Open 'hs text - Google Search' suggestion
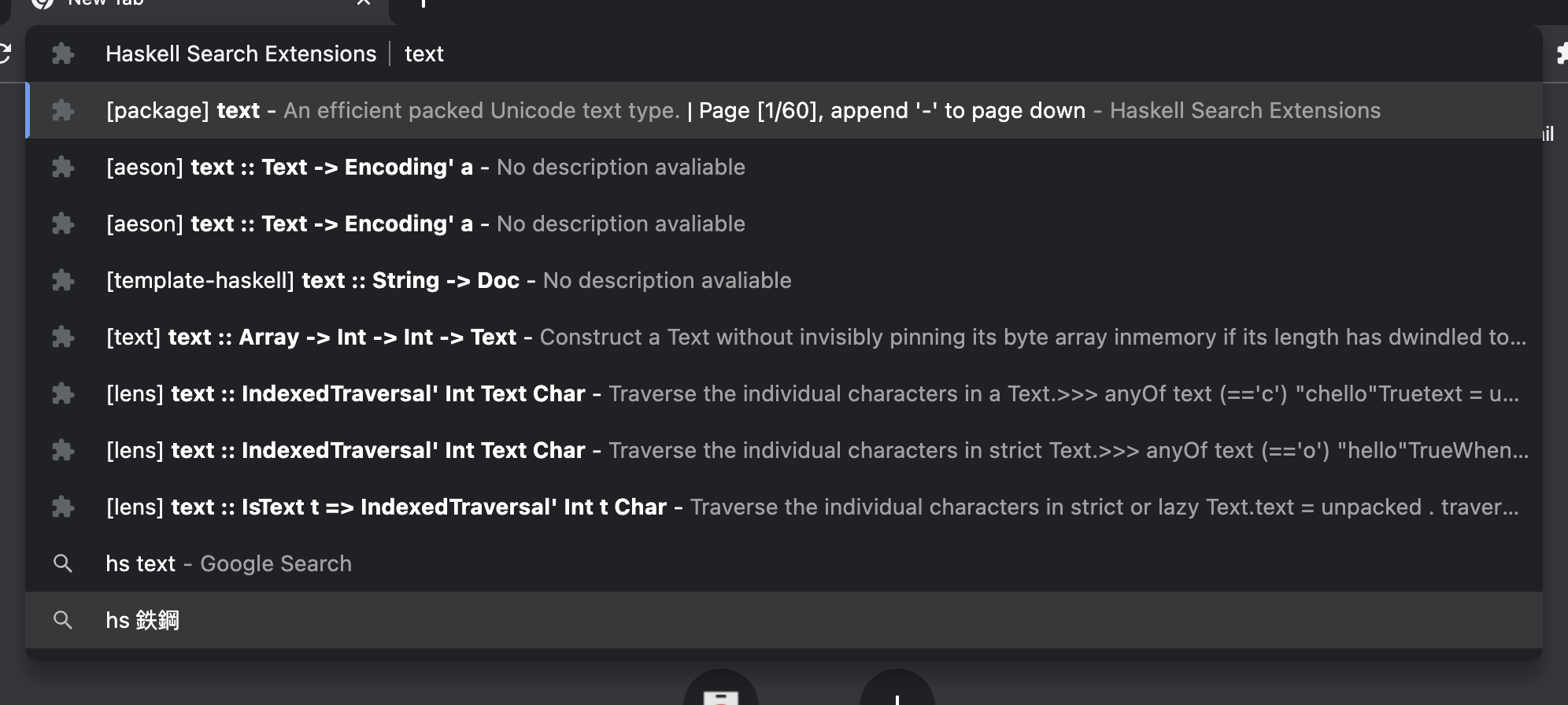The height and width of the screenshot is (705, 1568). (784, 563)
